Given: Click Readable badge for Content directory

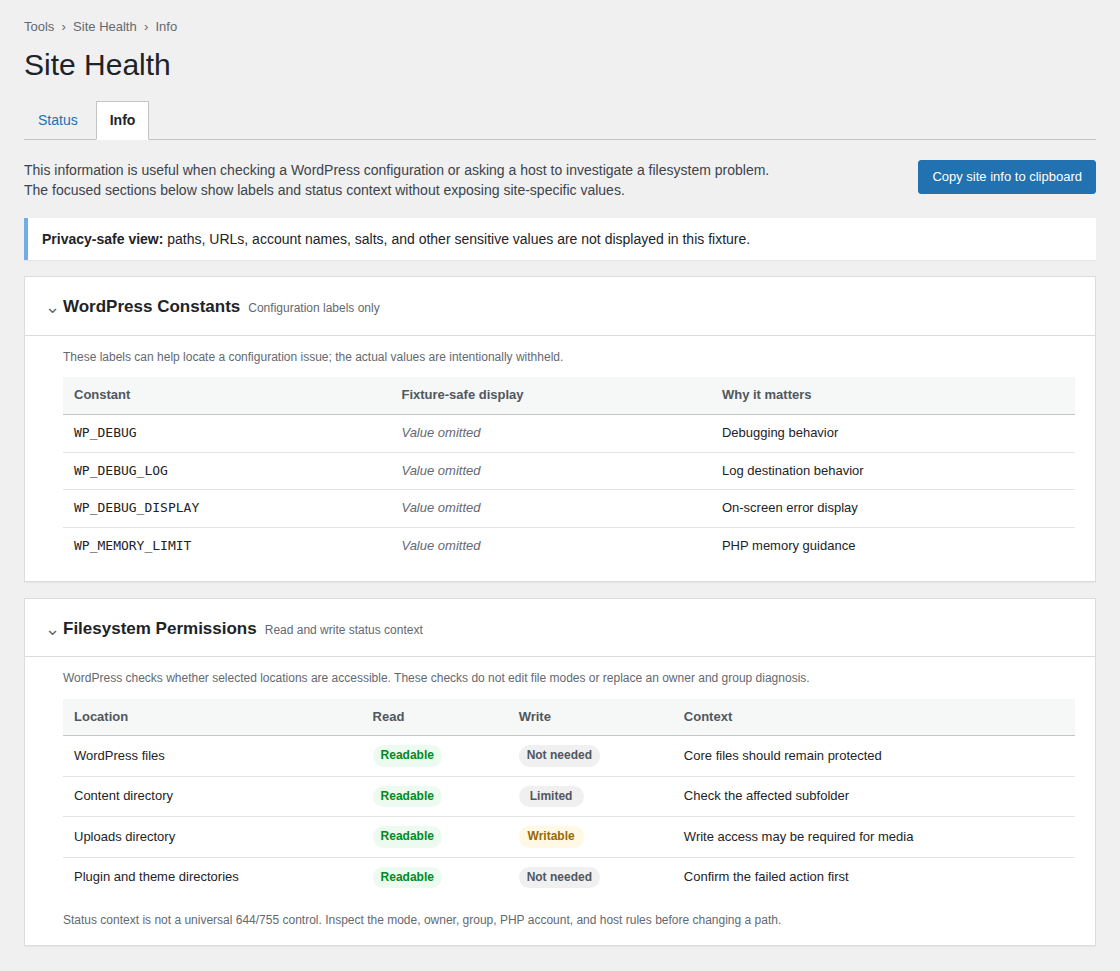Looking at the screenshot, I should tap(407, 796).
